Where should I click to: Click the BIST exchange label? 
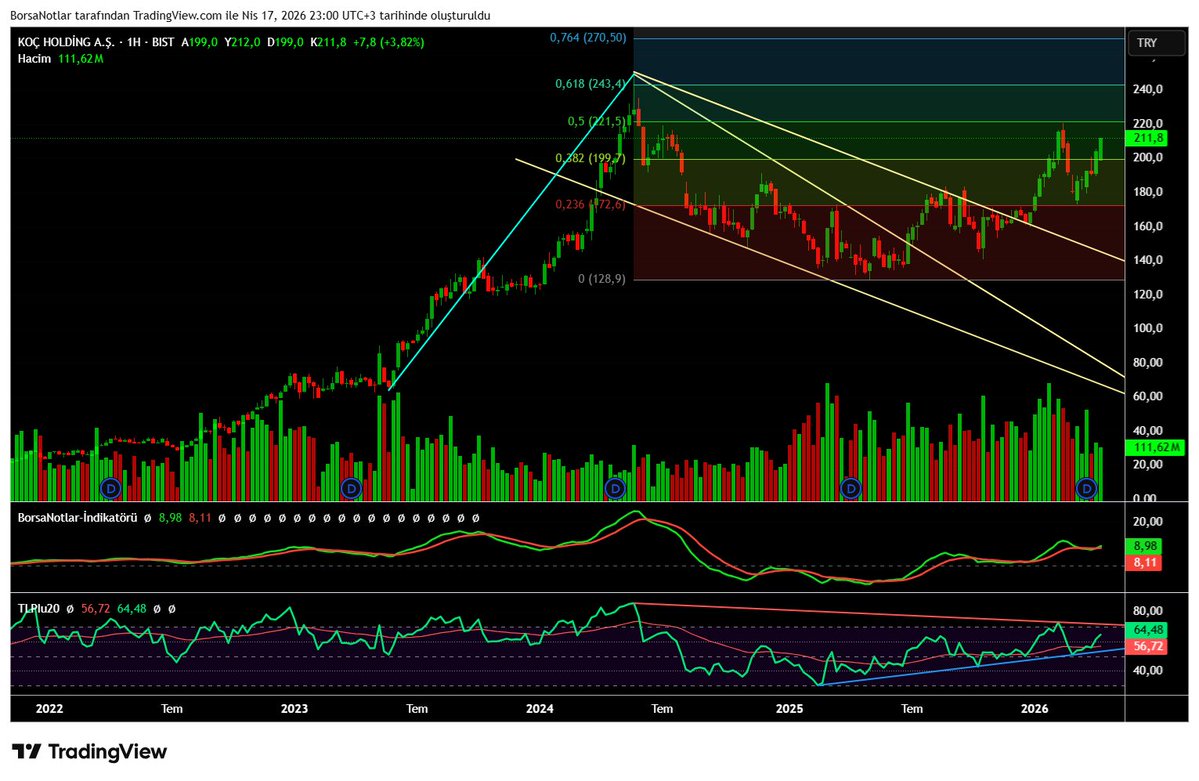[x=163, y=42]
